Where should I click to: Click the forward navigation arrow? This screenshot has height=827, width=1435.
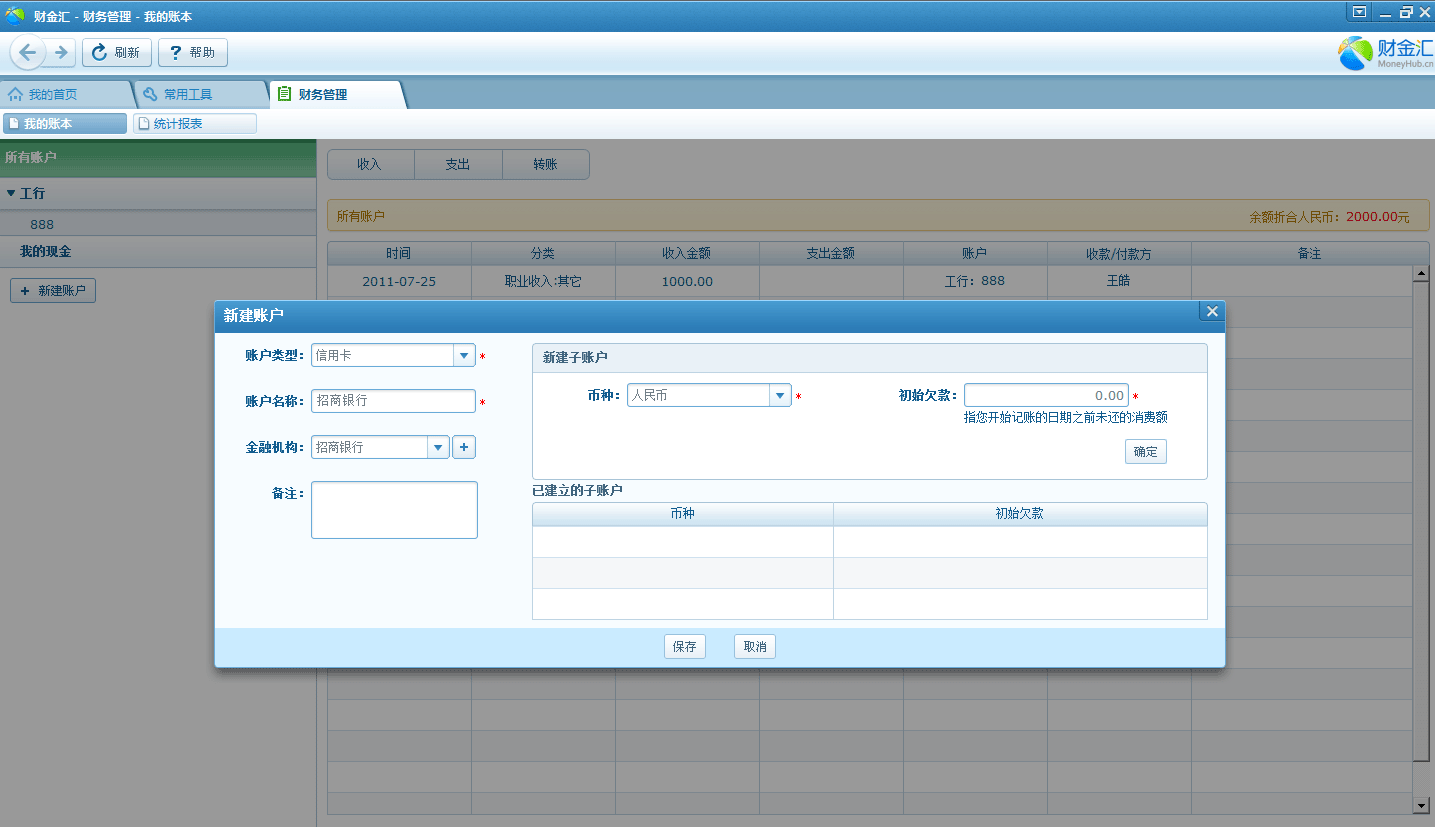(61, 53)
